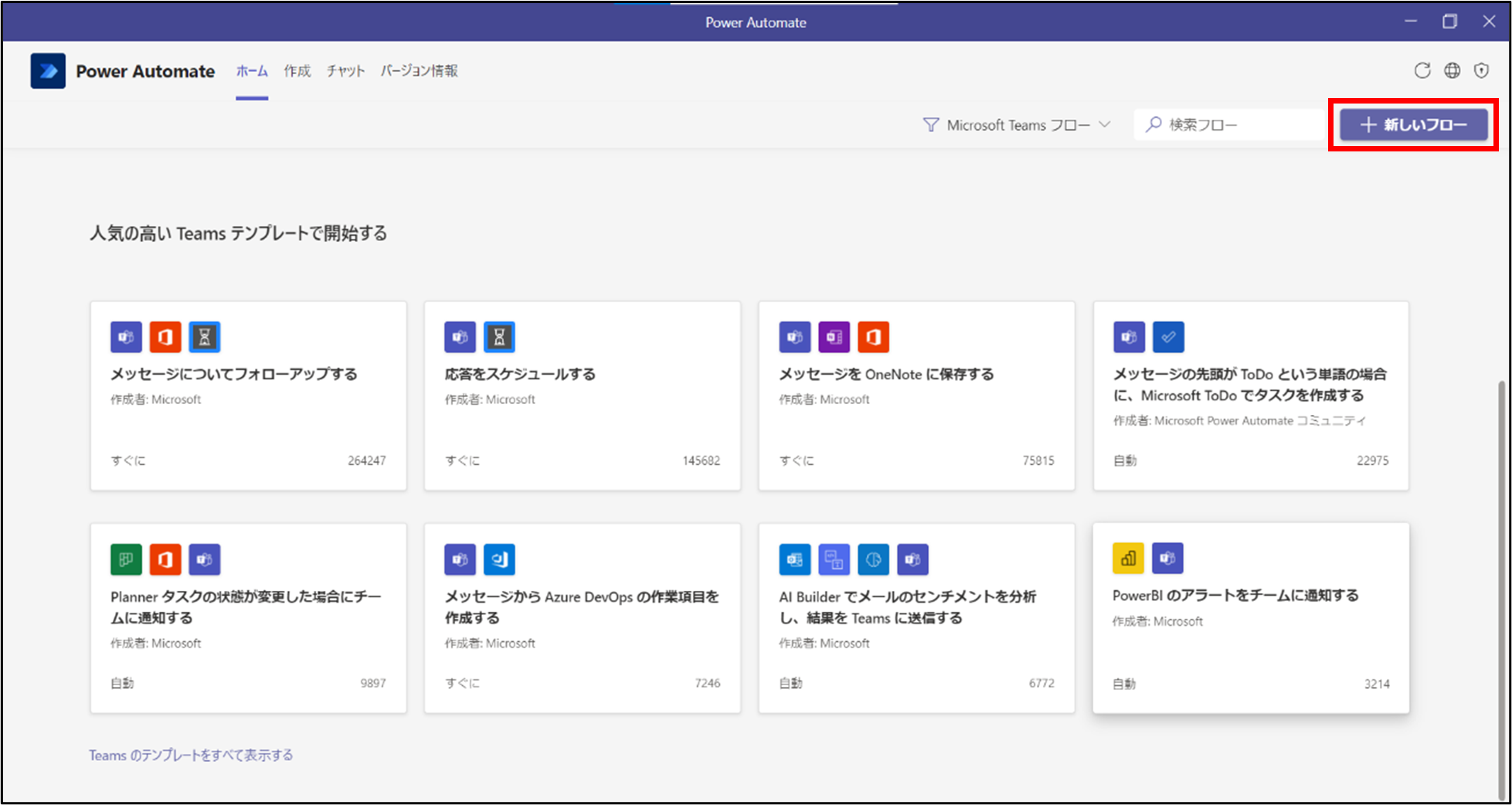The width and height of the screenshot is (1512, 805).
Task: Click Teams icon on ToDo task card
Action: point(1129,337)
